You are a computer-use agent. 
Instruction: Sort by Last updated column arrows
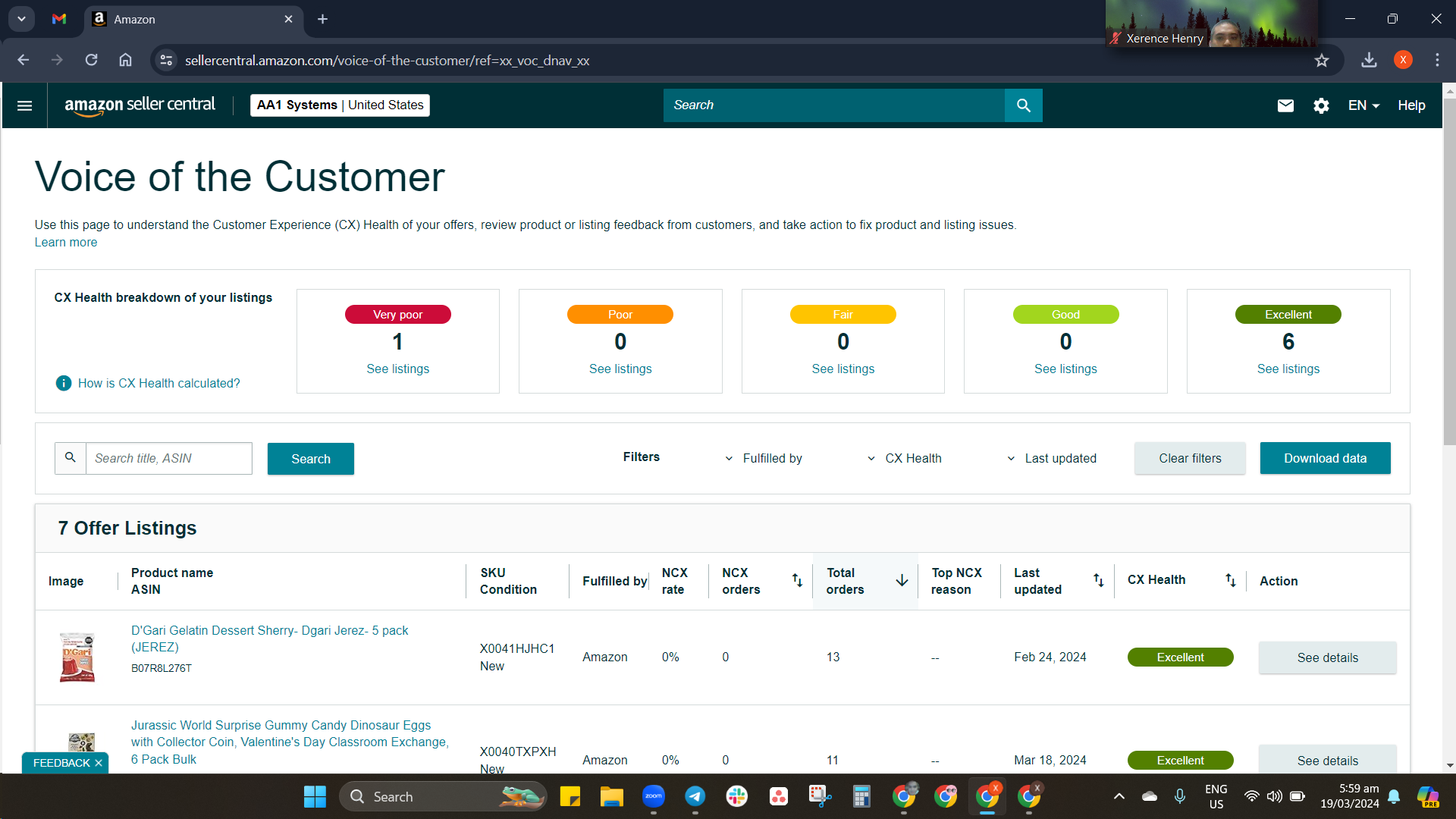pyautogui.click(x=1098, y=580)
